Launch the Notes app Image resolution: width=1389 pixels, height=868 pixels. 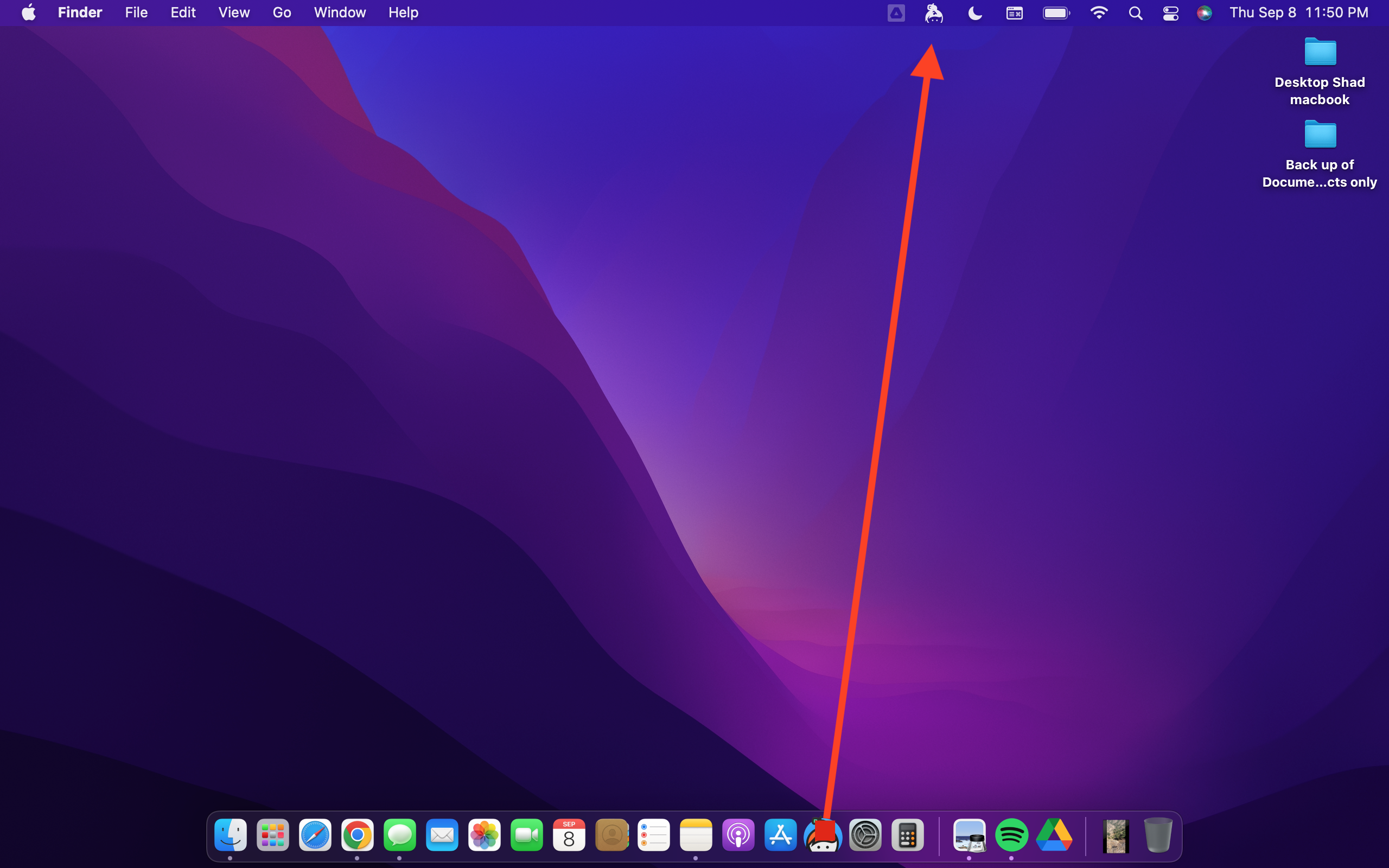tap(696, 835)
